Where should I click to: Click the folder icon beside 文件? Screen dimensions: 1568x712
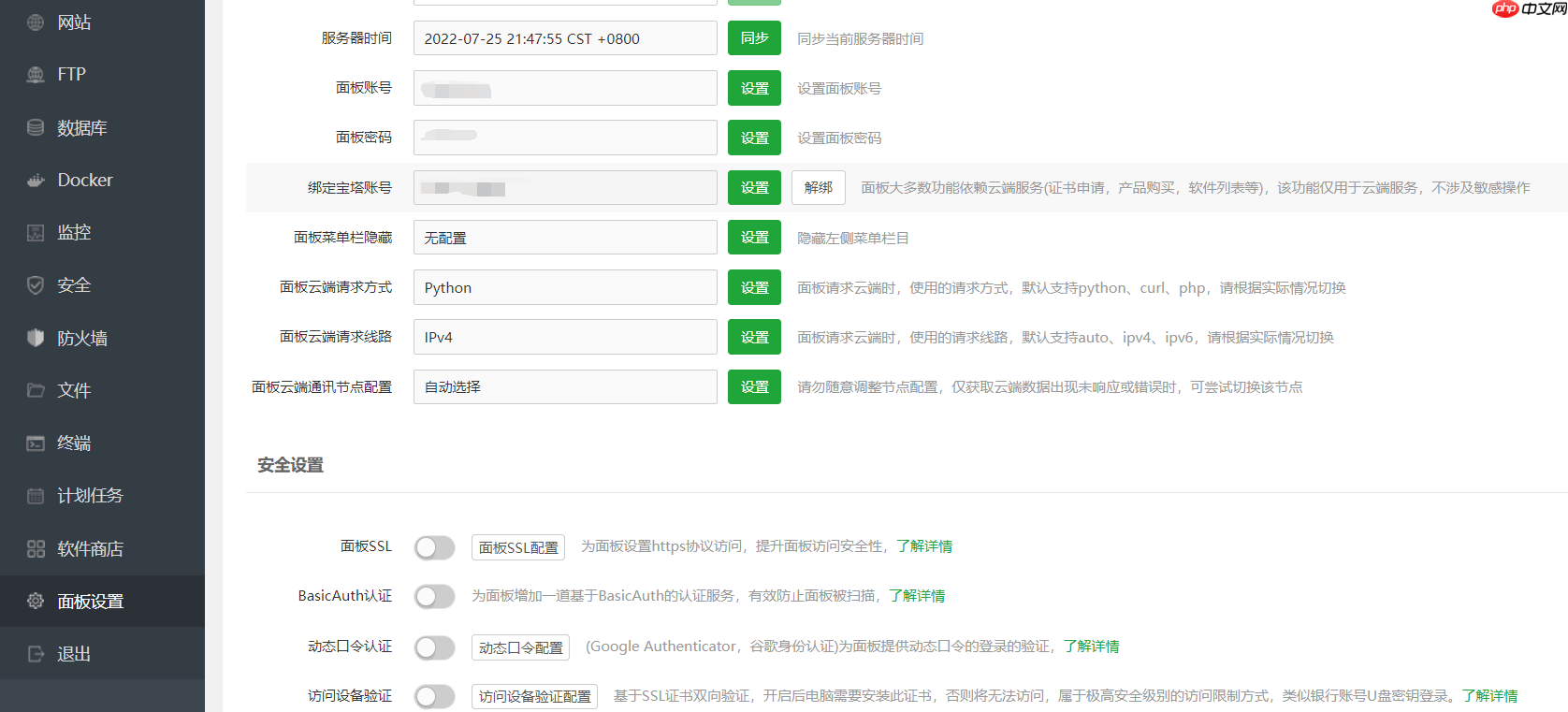coord(36,390)
